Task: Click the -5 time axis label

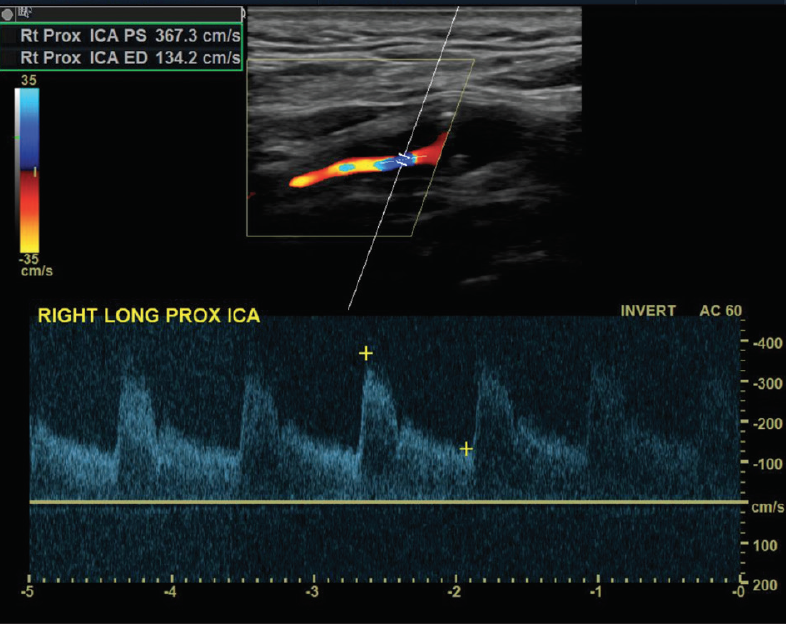Action: click(x=28, y=592)
